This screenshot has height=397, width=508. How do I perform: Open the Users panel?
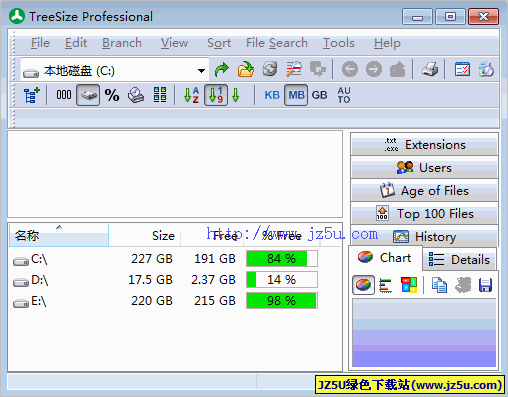pyautogui.click(x=424, y=167)
